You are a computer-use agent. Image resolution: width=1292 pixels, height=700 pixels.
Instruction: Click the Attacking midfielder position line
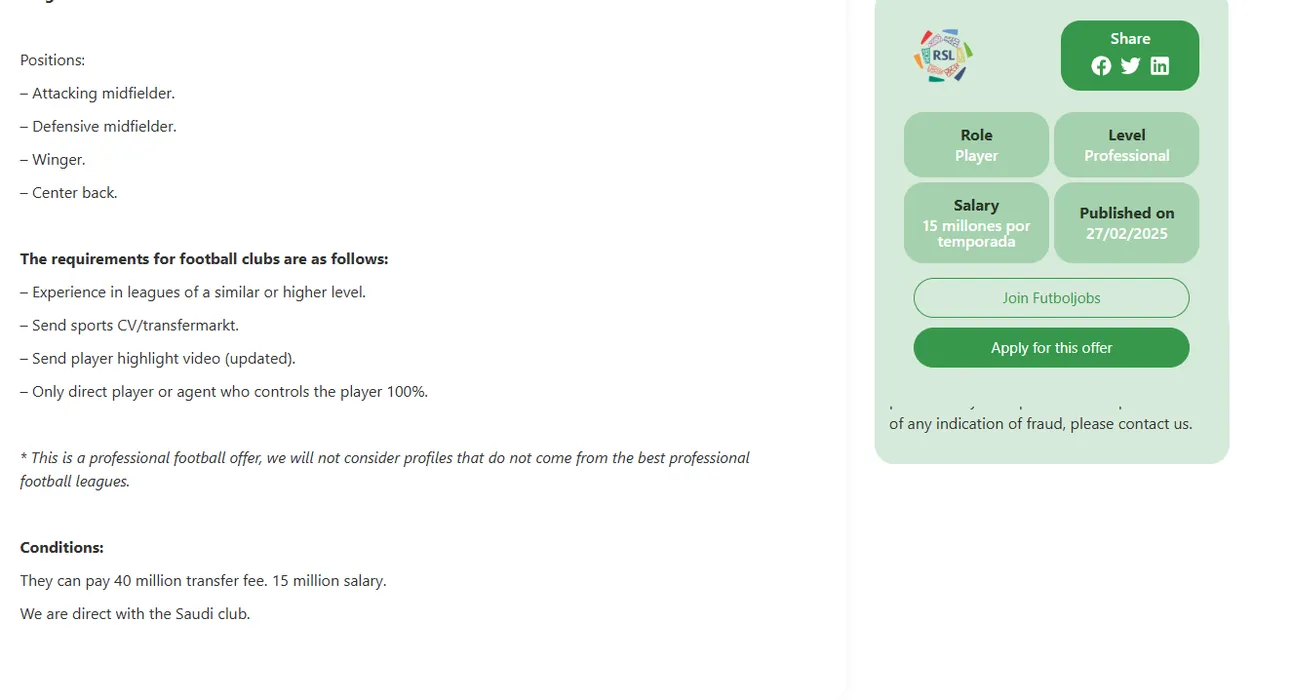pos(98,93)
